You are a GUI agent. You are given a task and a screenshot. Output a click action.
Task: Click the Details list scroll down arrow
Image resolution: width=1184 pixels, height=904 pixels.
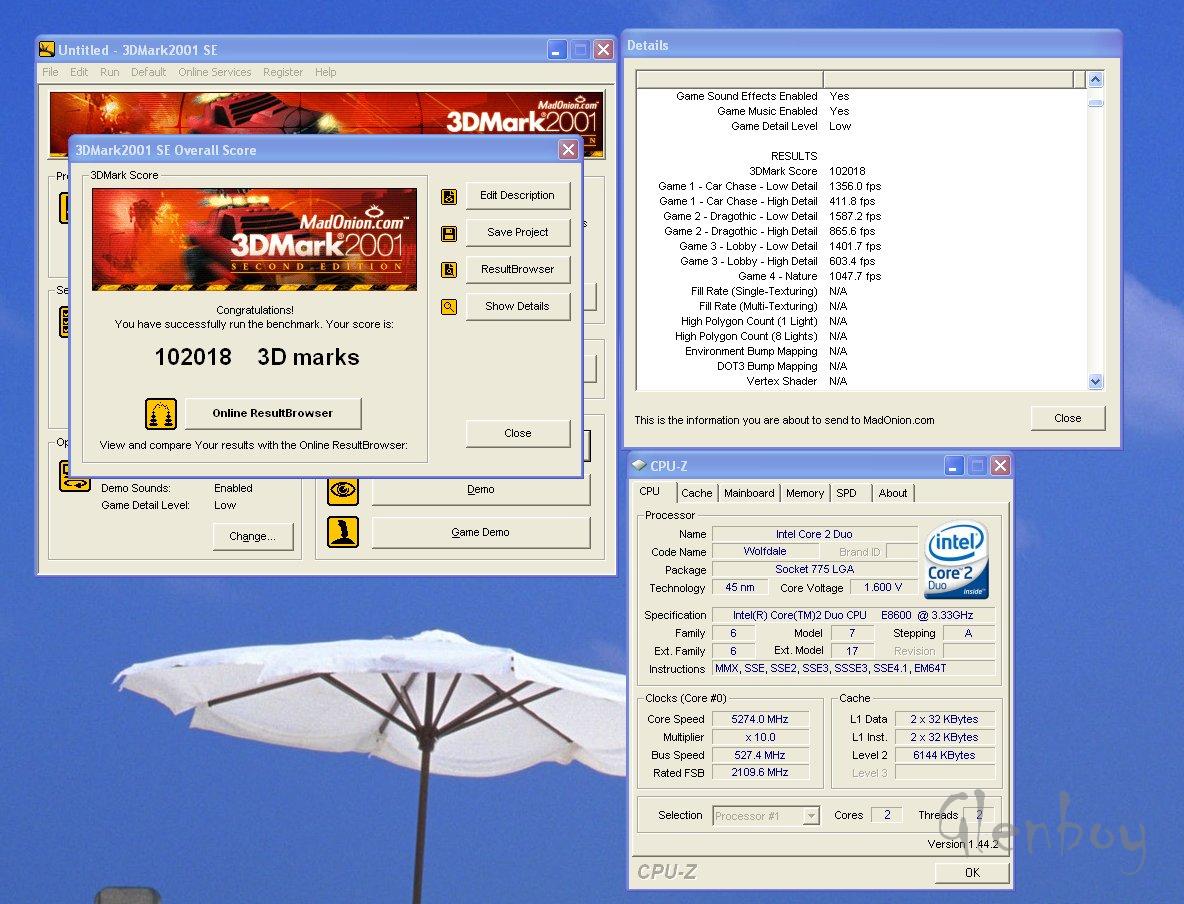click(1095, 381)
